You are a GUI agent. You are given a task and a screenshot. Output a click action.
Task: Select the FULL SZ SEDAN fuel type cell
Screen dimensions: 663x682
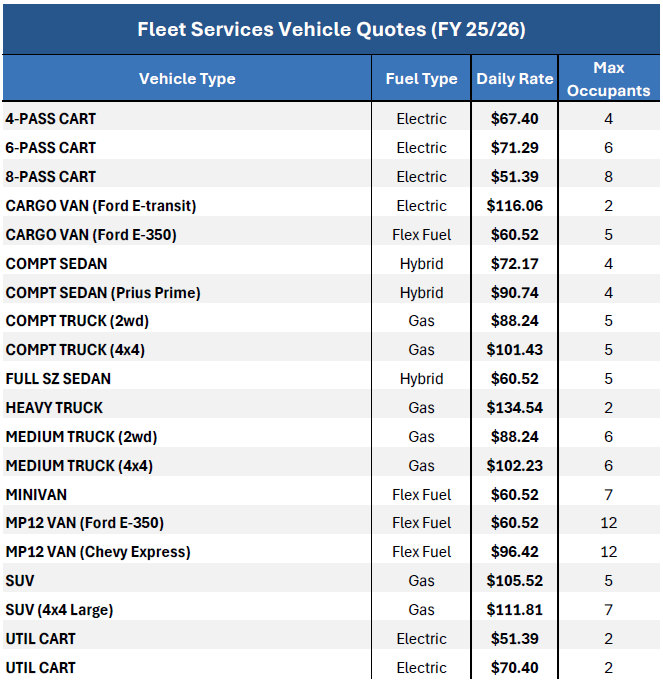point(421,379)
